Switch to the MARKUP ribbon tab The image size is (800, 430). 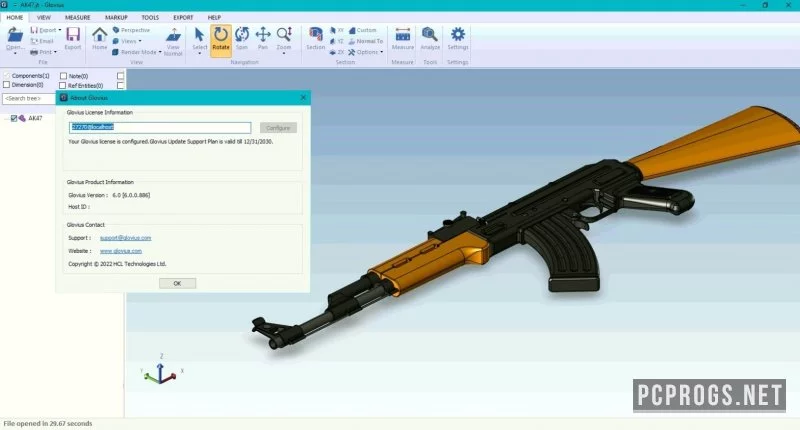pyautogui.click(x=116, y=17)
